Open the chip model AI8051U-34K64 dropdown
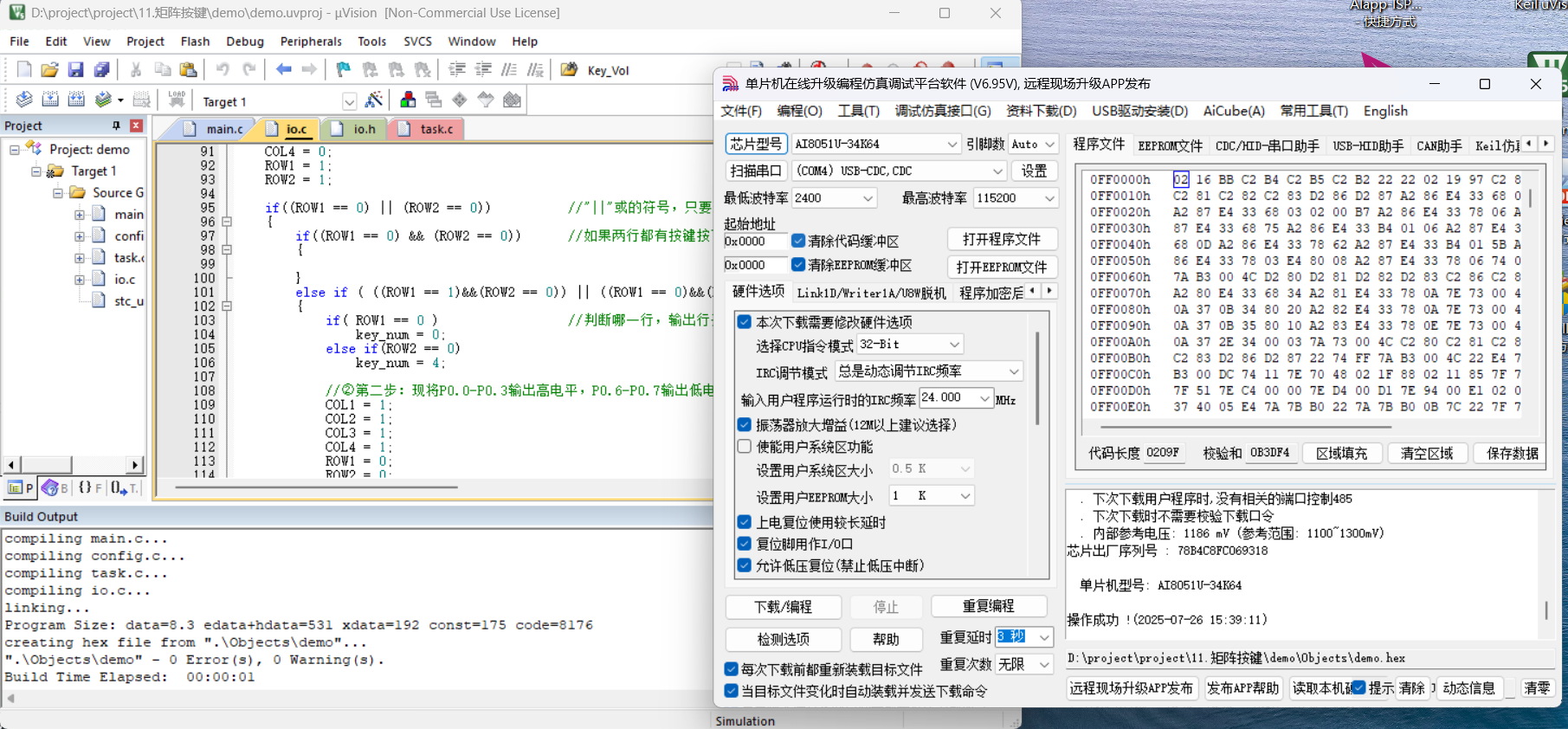 click(875, 144)
